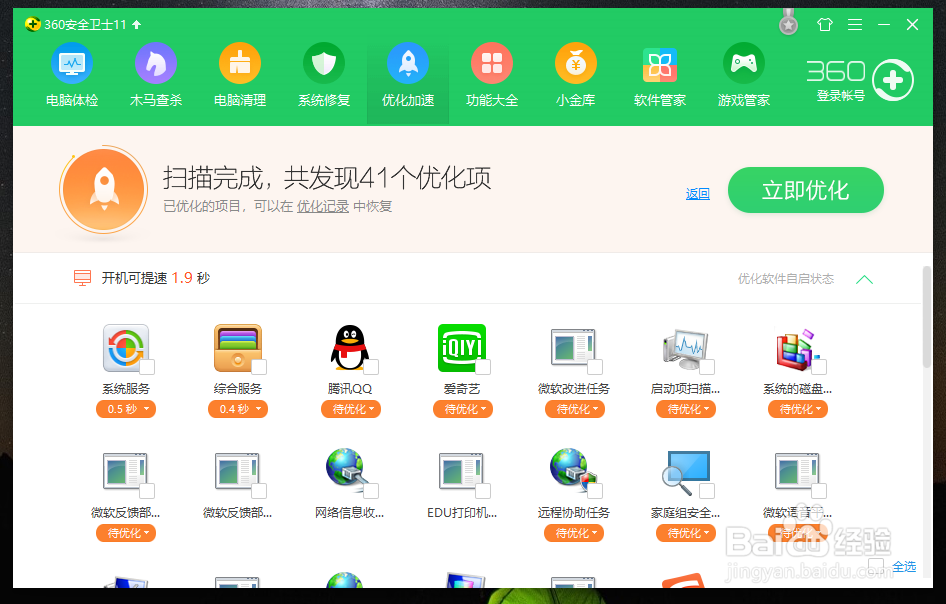Image resolution: width=946 pixels, height=604 pixels.
Task: Open 待优化 dropdown under 家庭组安全
Action: (686, 533)
